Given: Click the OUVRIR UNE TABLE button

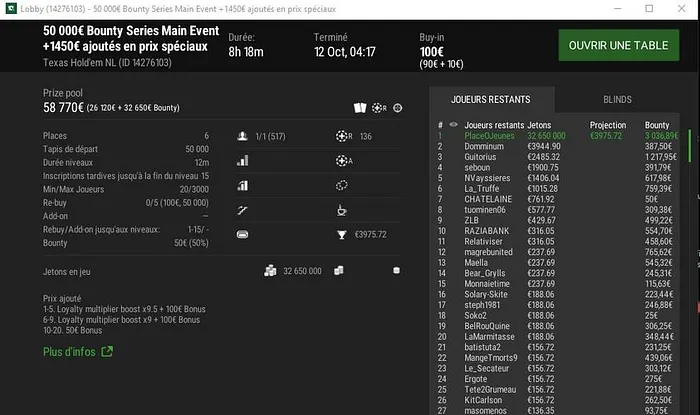Looking at the screenshot, I should [619, 46].
